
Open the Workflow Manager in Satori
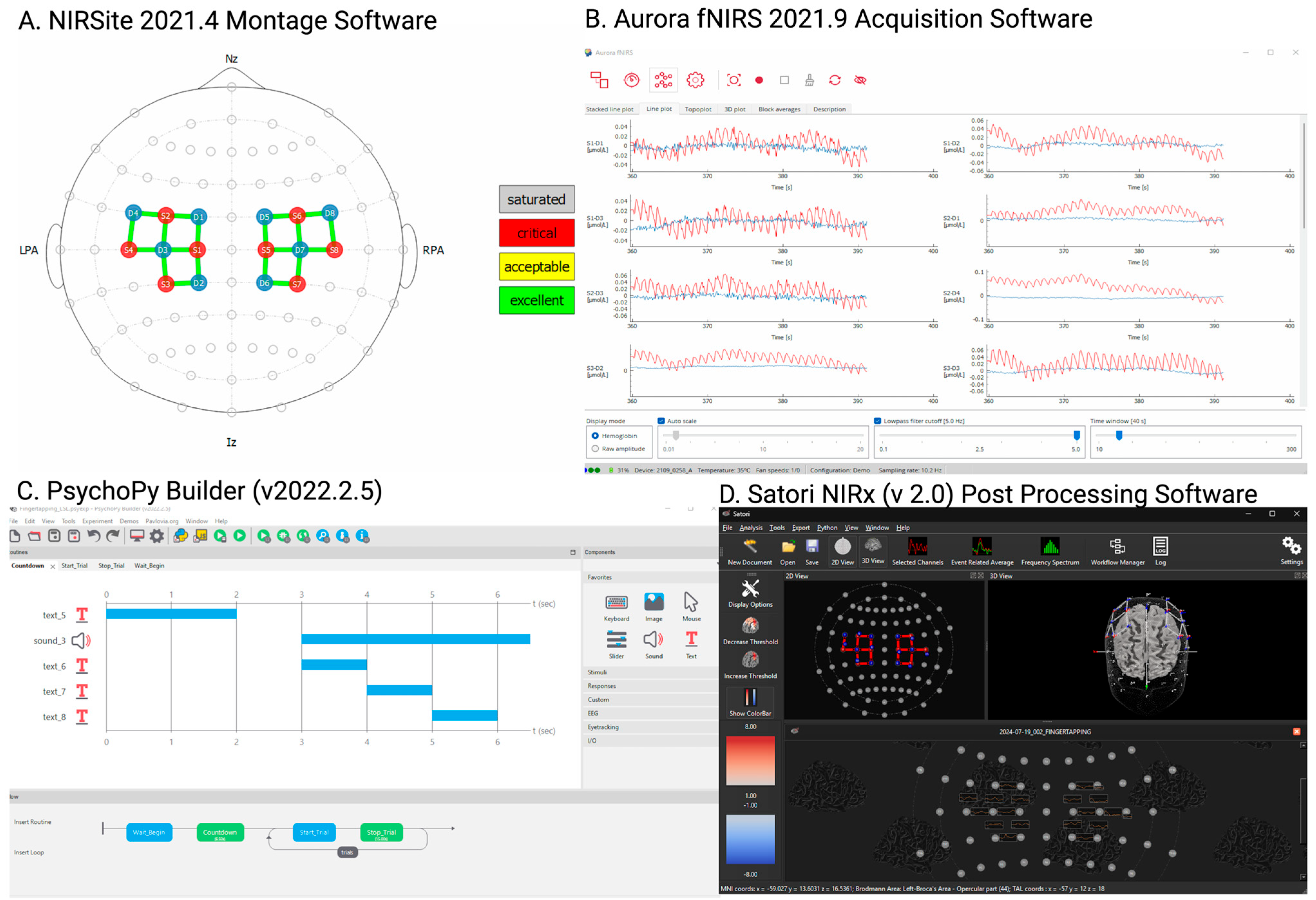pyautogui.click(x=1117, y=547)
